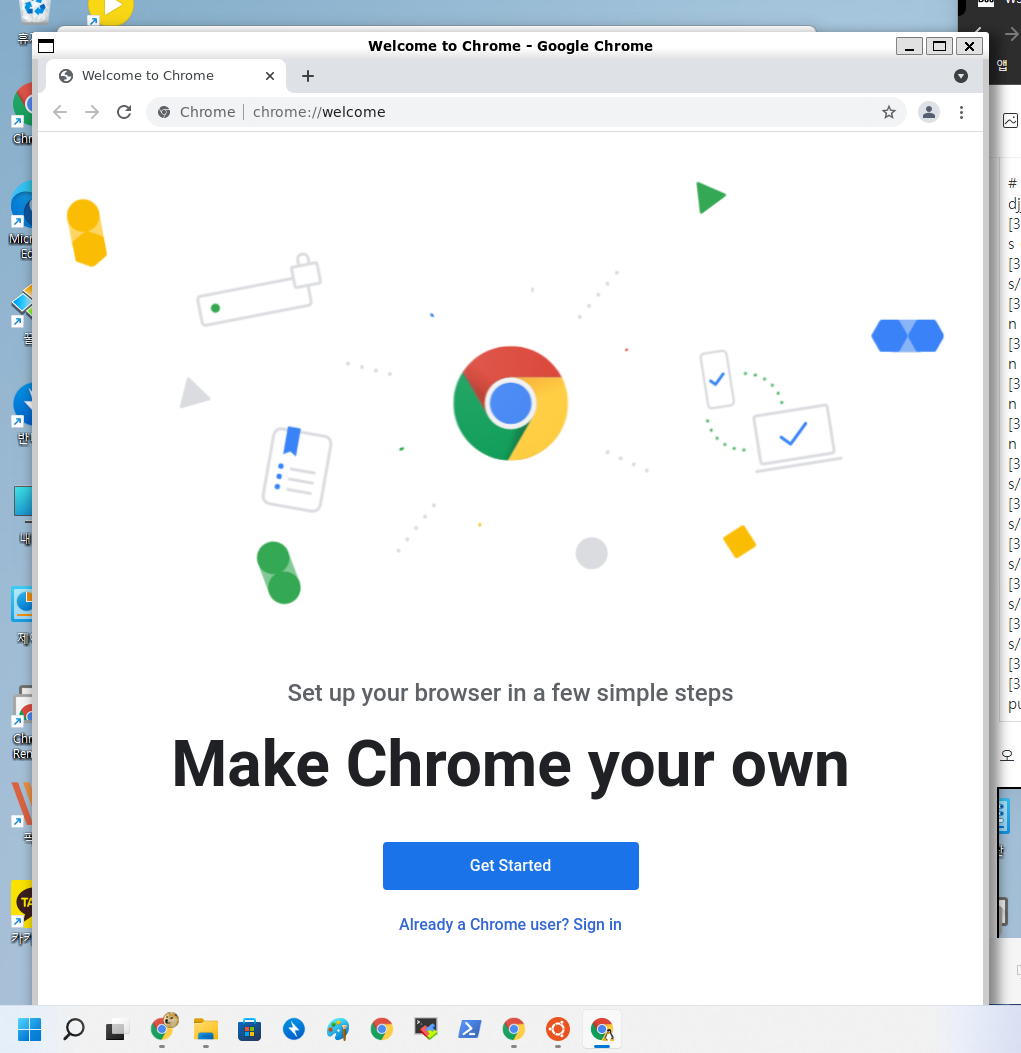1021x1053 pixels.
Task: Open the Windows Start menu
Action: 30,1029
